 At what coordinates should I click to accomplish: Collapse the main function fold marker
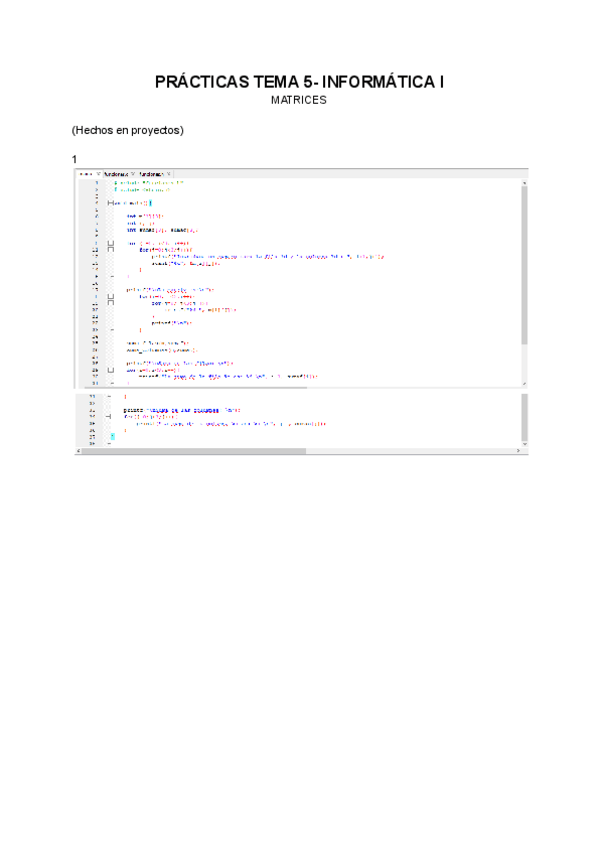pos(110,203)
